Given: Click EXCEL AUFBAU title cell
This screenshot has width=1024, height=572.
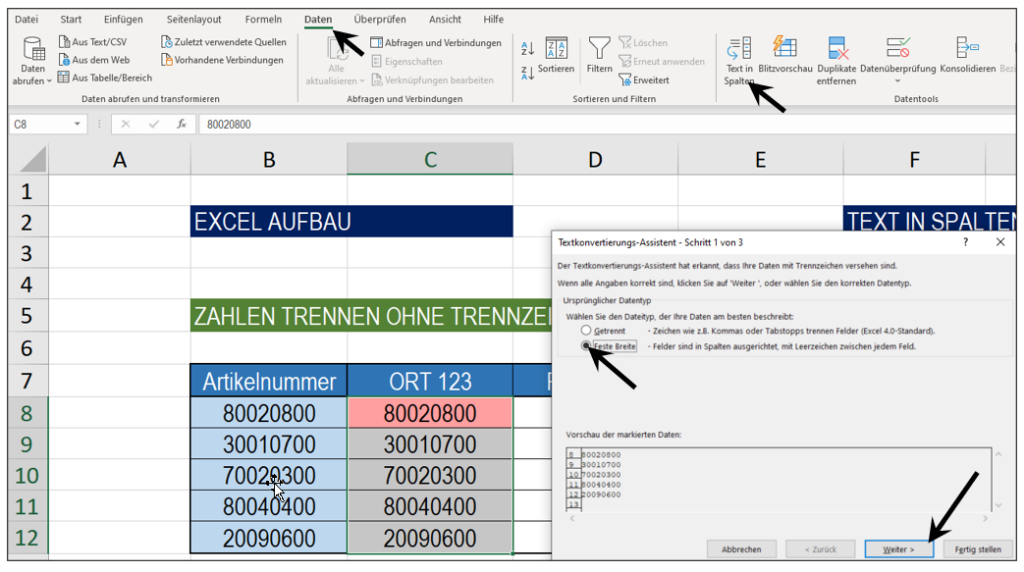Looking at the screenshot, I should tap(351, 221).
